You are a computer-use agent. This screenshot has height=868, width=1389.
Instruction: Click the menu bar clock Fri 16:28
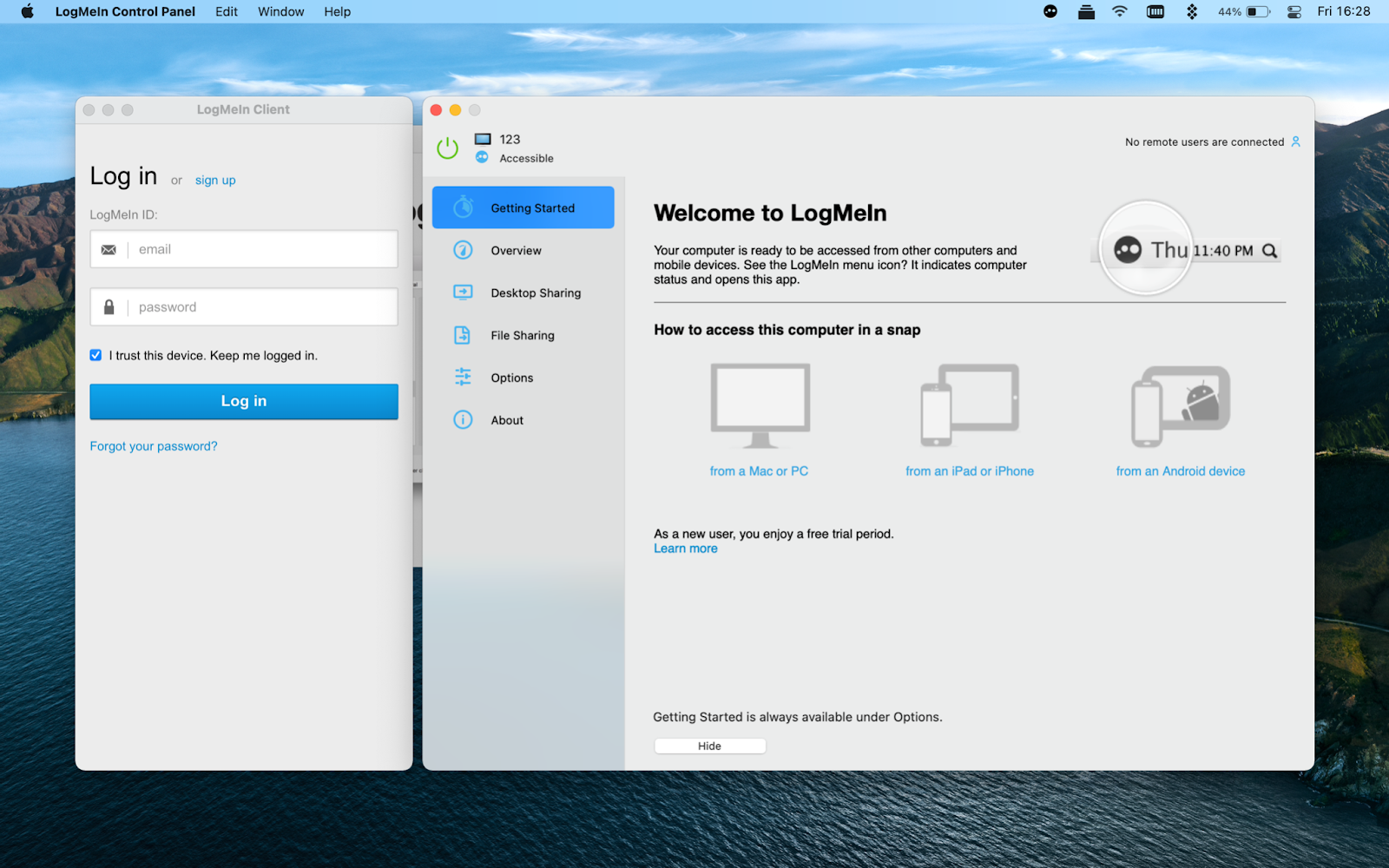click(1344, 11)
